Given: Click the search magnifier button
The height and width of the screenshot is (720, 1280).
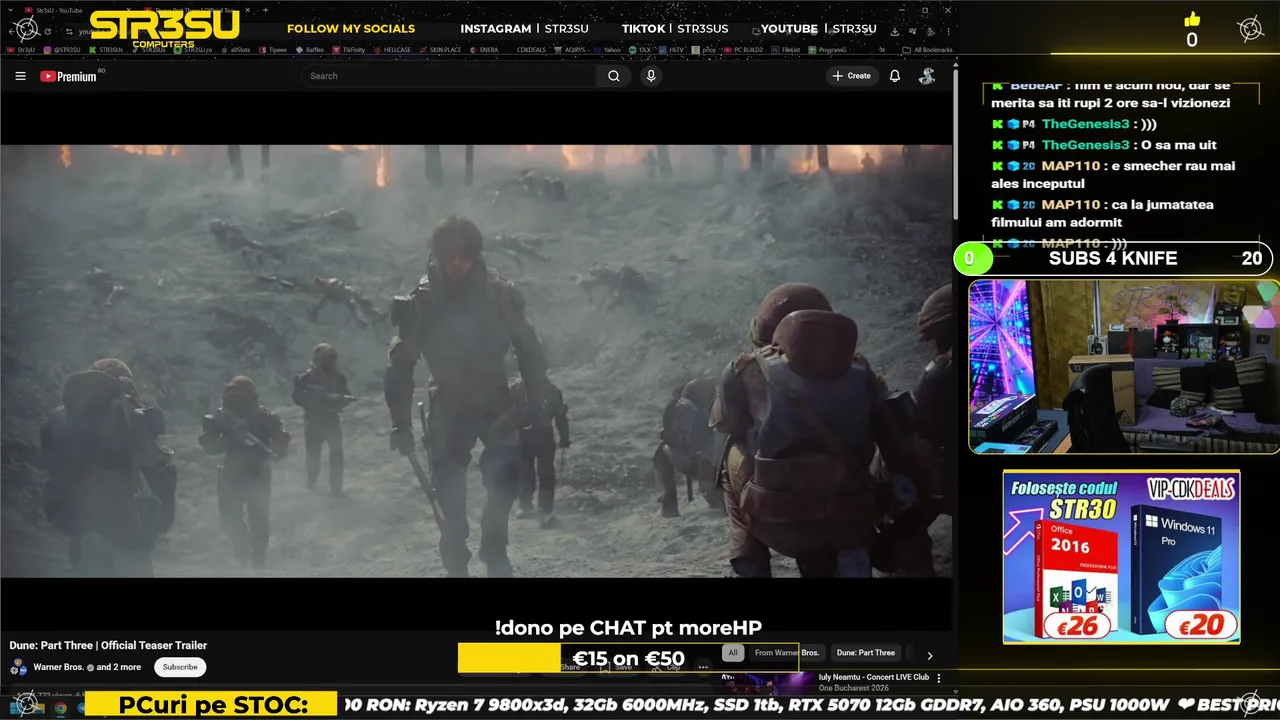Looking at the screenshot, I should pos(613,76).
